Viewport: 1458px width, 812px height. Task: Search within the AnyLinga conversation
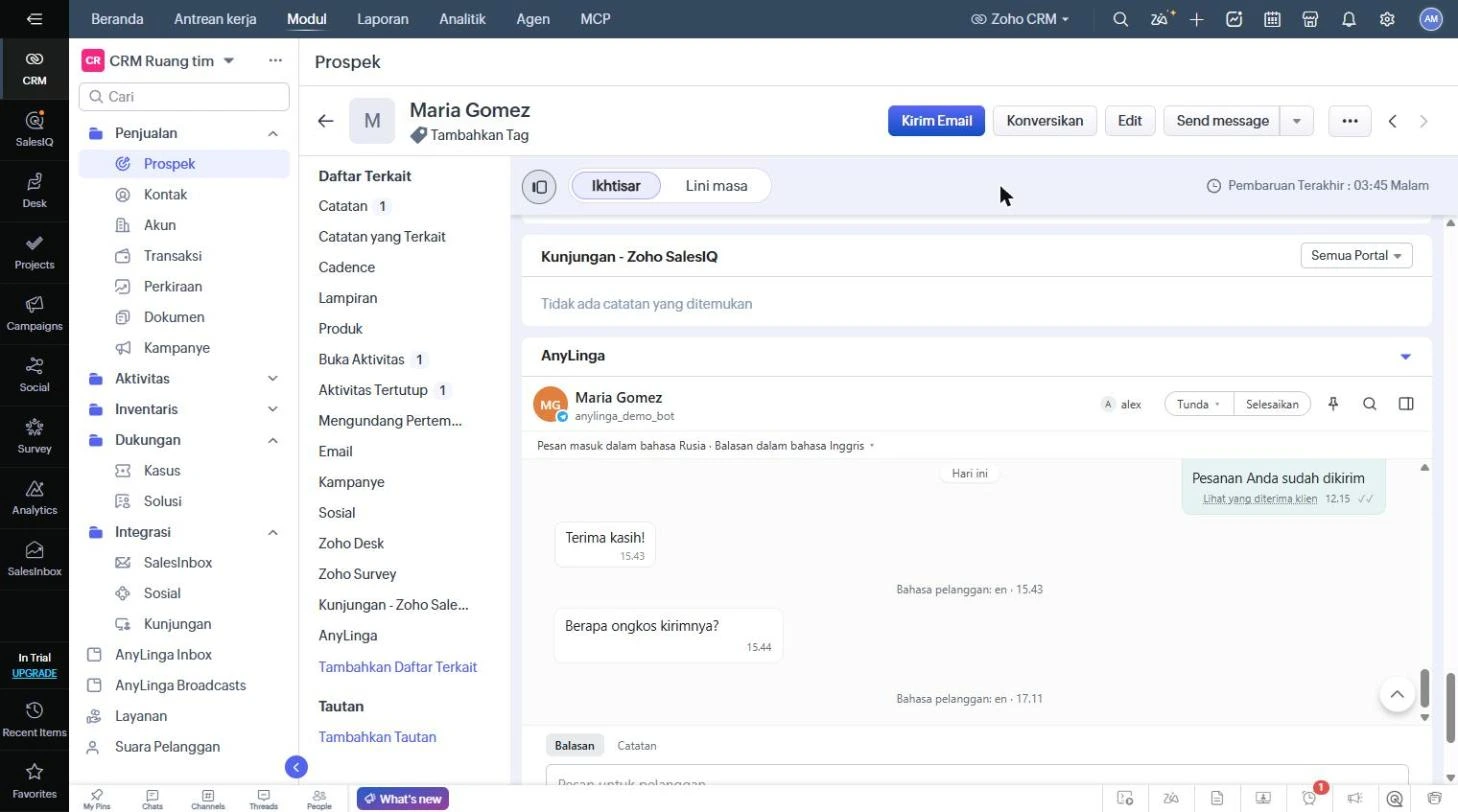pos(1370,404)
